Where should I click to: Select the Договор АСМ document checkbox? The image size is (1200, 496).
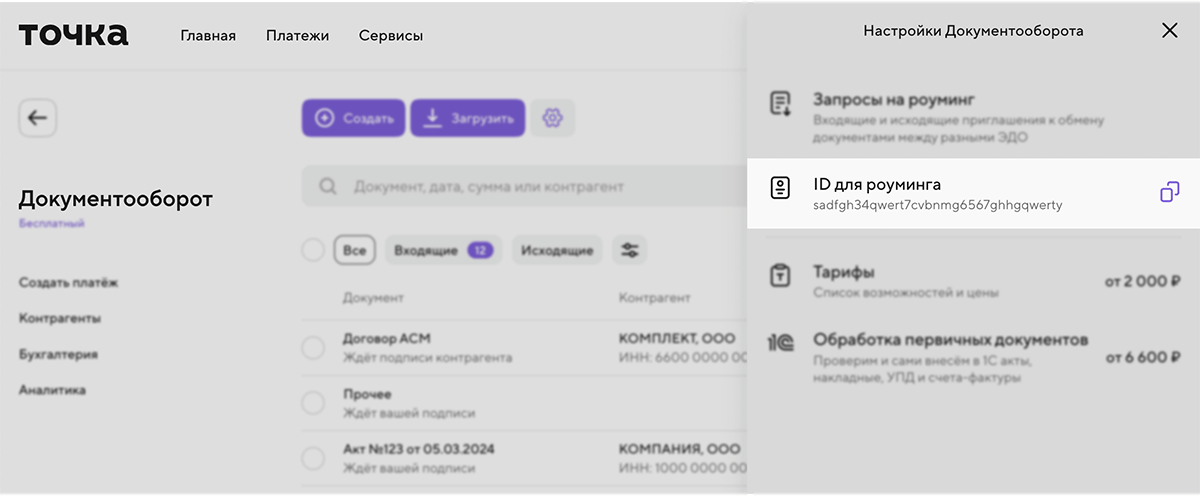[313, 347]
